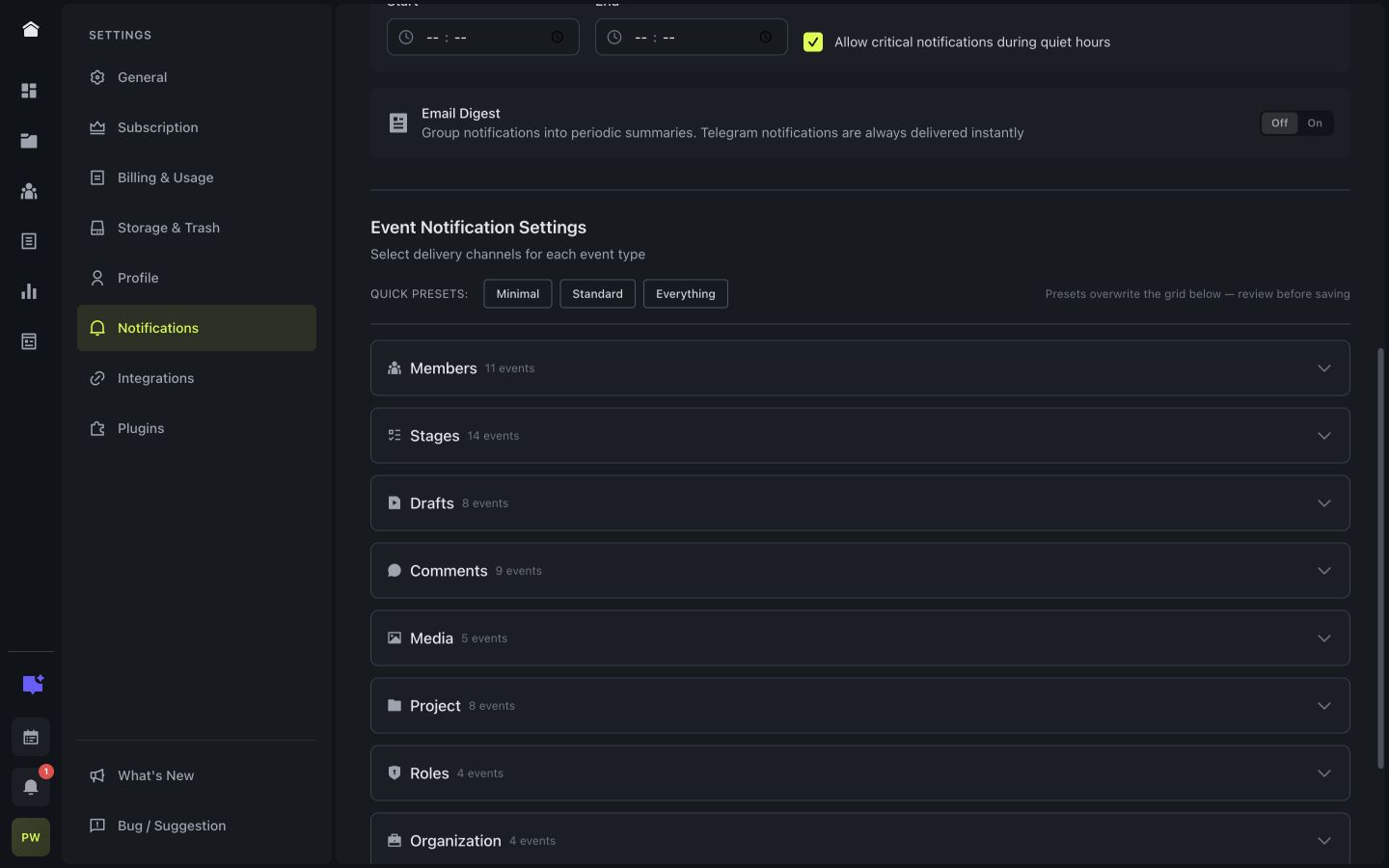
Task: Click the Email Digest icon
Action: pos(398,122)
